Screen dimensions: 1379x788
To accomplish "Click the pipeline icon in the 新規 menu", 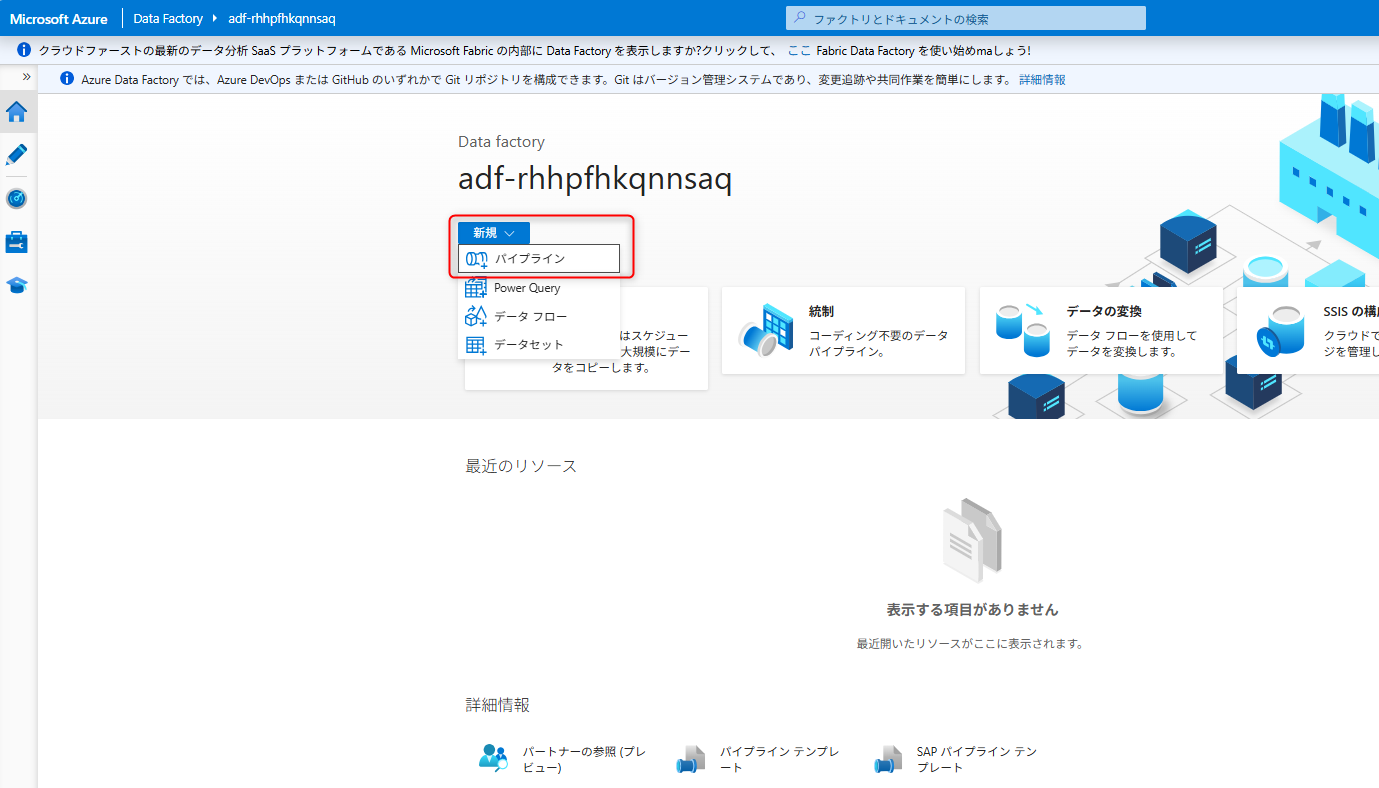I will [475, 258].
